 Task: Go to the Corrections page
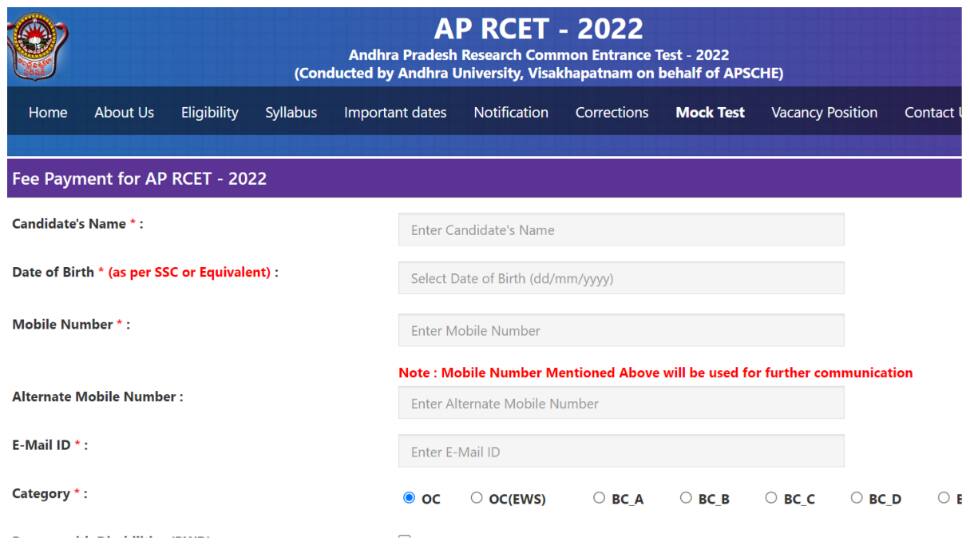[x=612, y=113]
